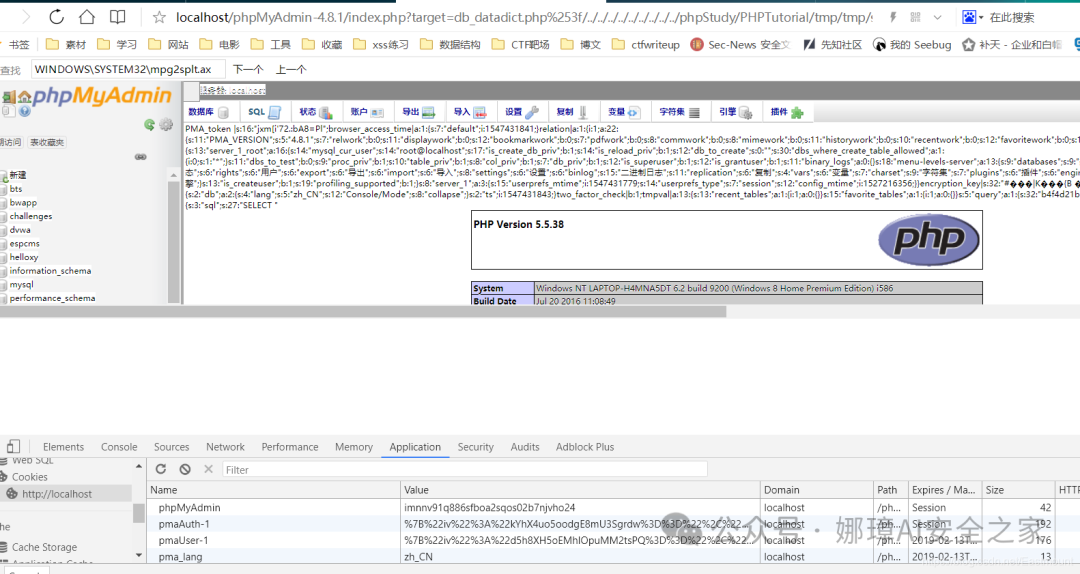The image size is (1080, 574).
Task: Open the 设置 settings tab
Action: pos(521,112)
